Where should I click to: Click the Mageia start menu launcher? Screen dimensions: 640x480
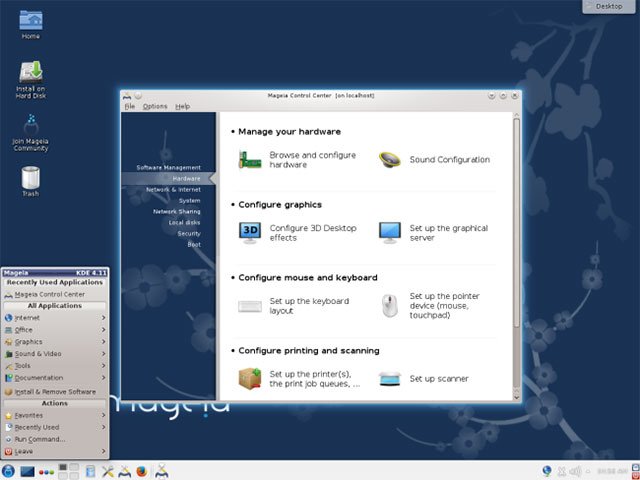[x=8, y=471]
